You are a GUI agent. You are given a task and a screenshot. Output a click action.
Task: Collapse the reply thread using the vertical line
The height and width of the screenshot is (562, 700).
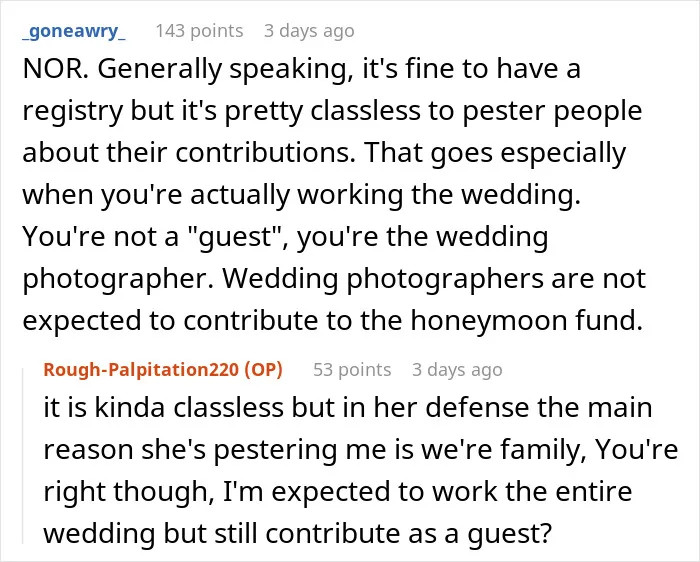23,455
